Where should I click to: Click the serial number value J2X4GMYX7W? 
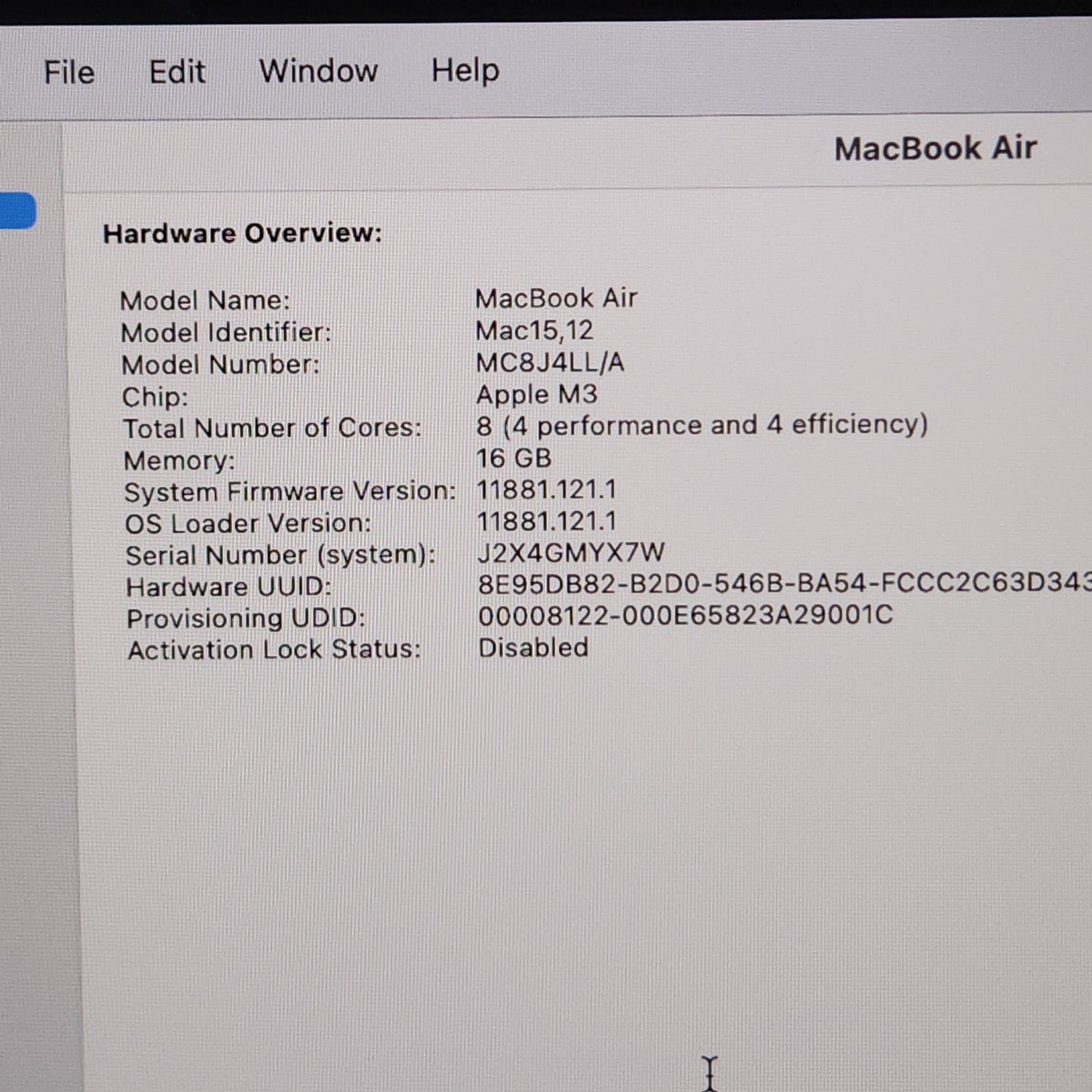(570, 553)
